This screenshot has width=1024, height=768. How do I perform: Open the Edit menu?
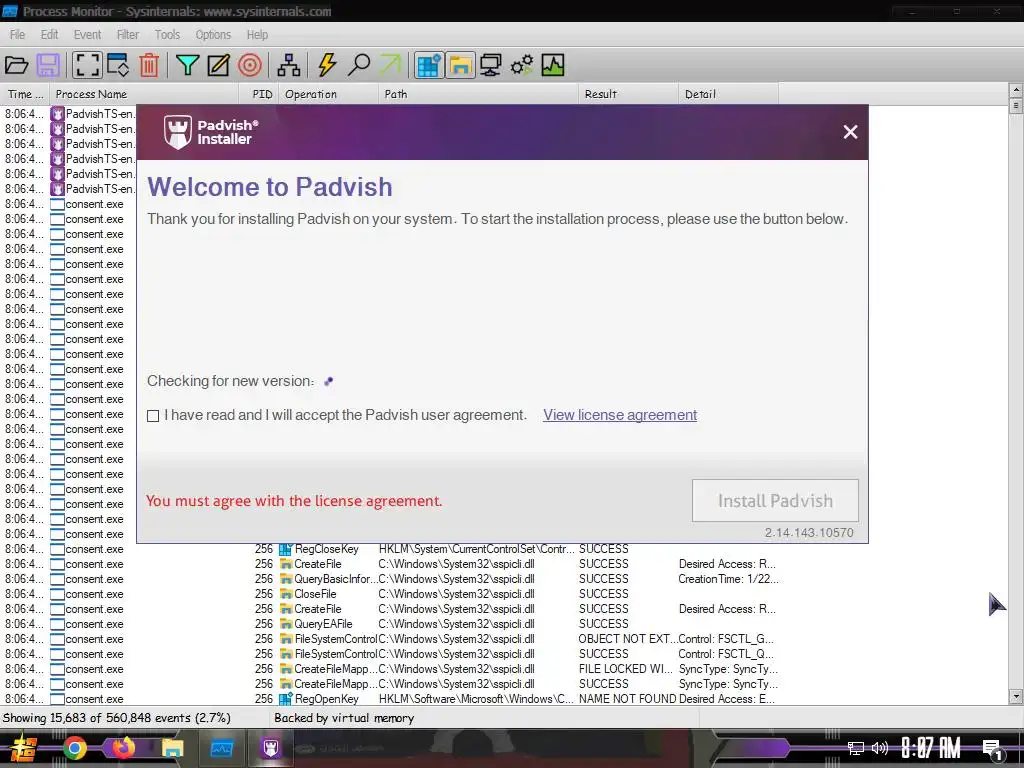coord(50,35)
